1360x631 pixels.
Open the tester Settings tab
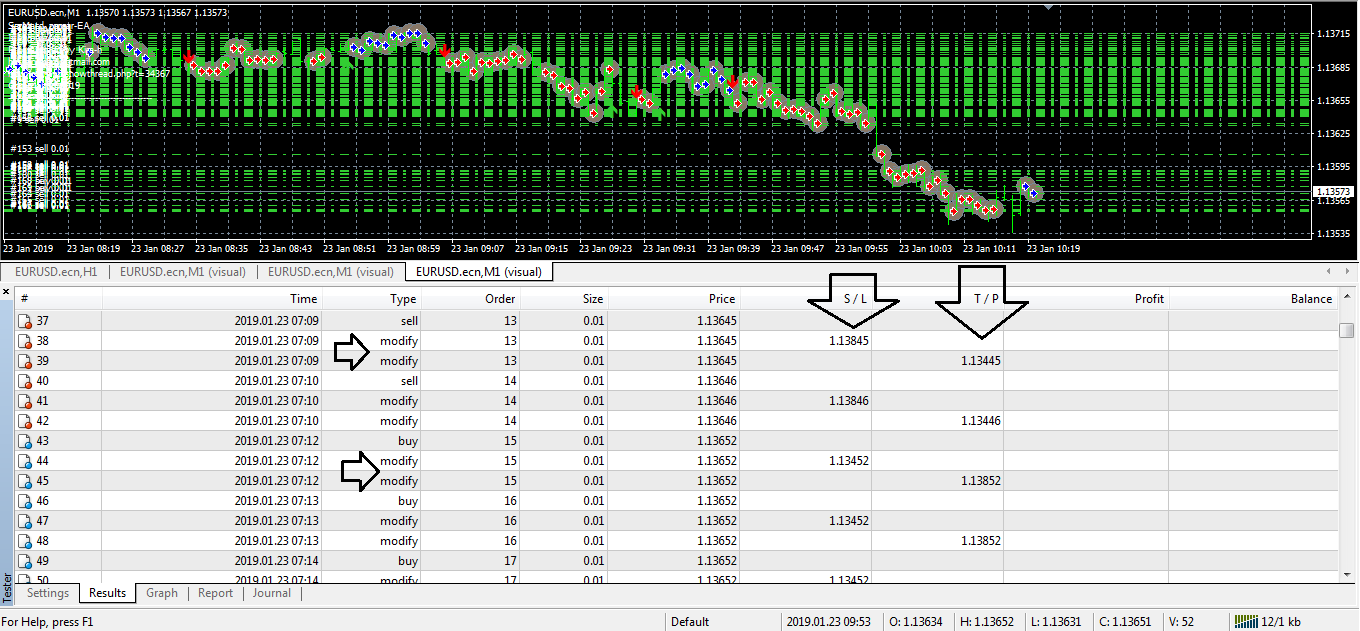[48, 593]
